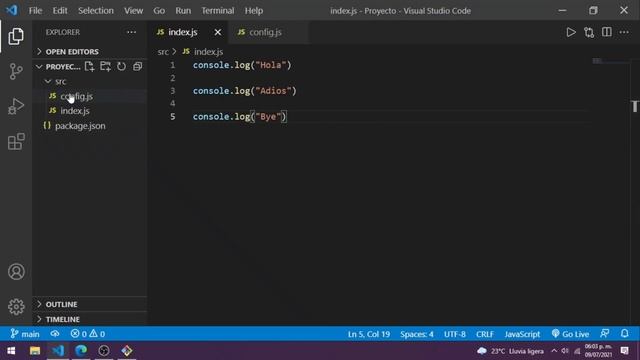
Task: Click the editor minimap
Action: coord(610,61)
